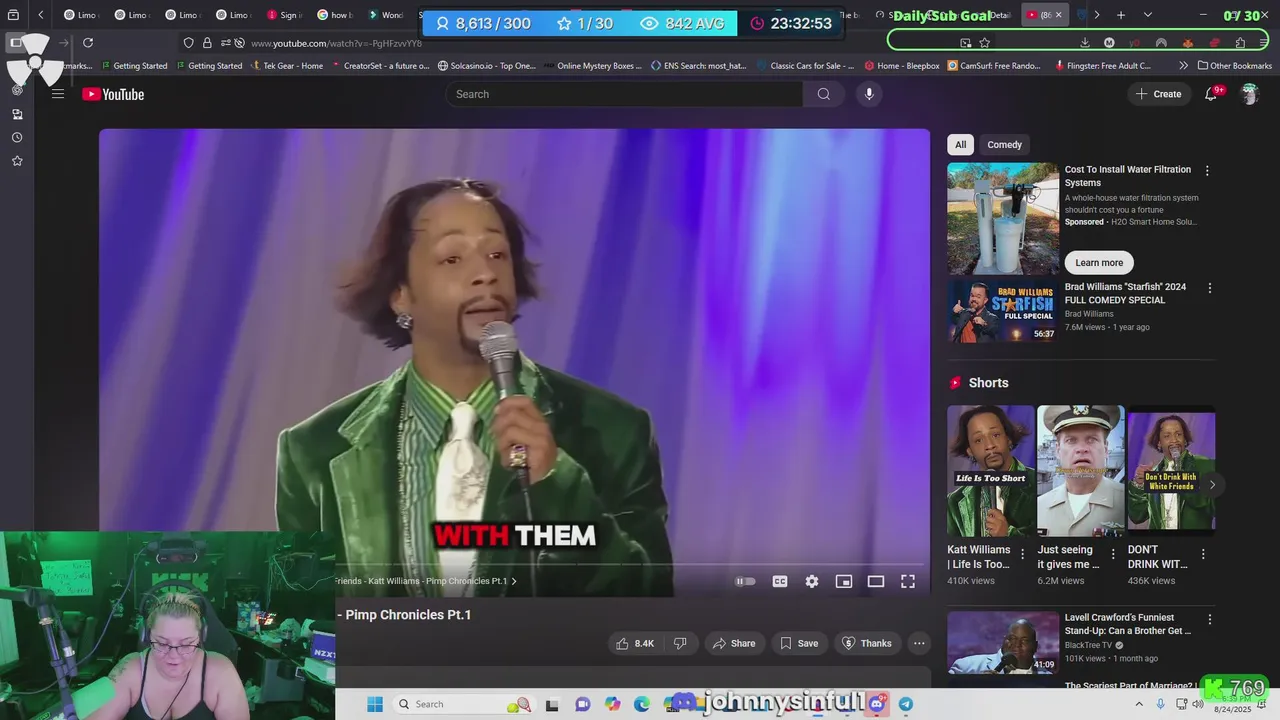Open Telegram from the taskbar
Image resolution: width=1280 pixels, height=720 pixels.
click(x=906, y=704)
